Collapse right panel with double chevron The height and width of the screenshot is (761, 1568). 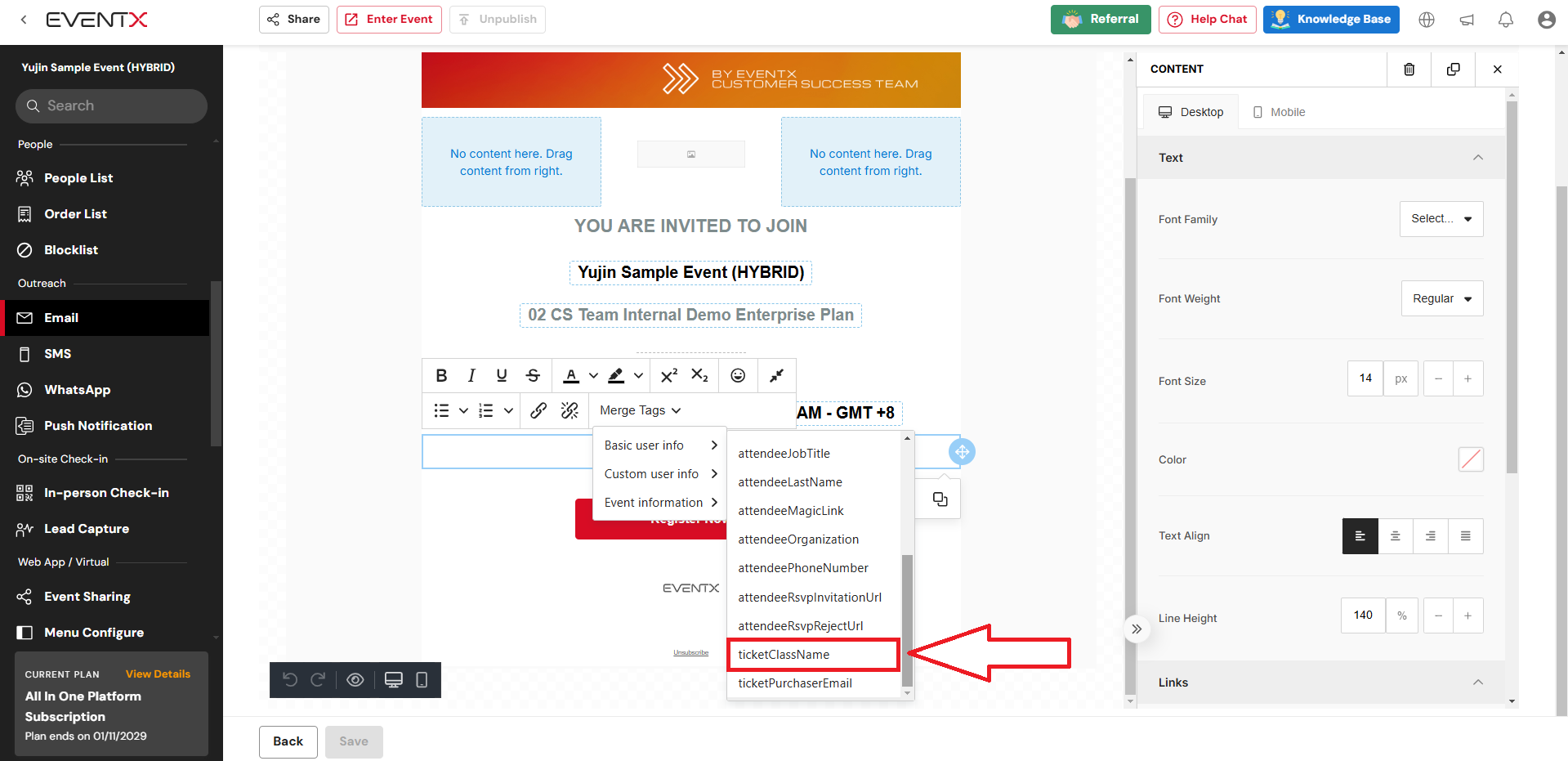pyautogui.click(x=1136, y=629)
